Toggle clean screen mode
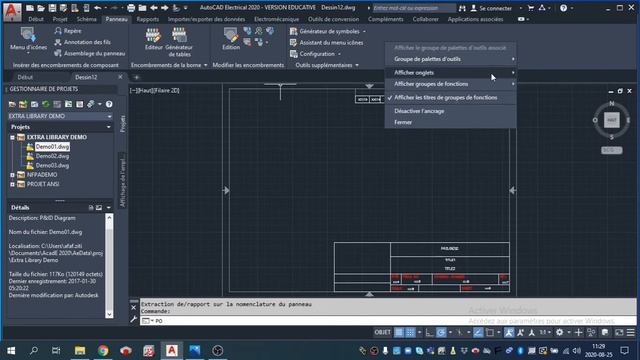This screenshot has width=640, height=360. 619,333
